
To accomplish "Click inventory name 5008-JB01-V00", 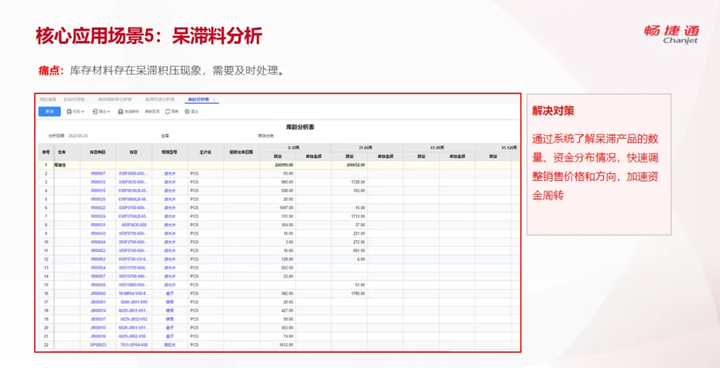I will coord(134,302).
